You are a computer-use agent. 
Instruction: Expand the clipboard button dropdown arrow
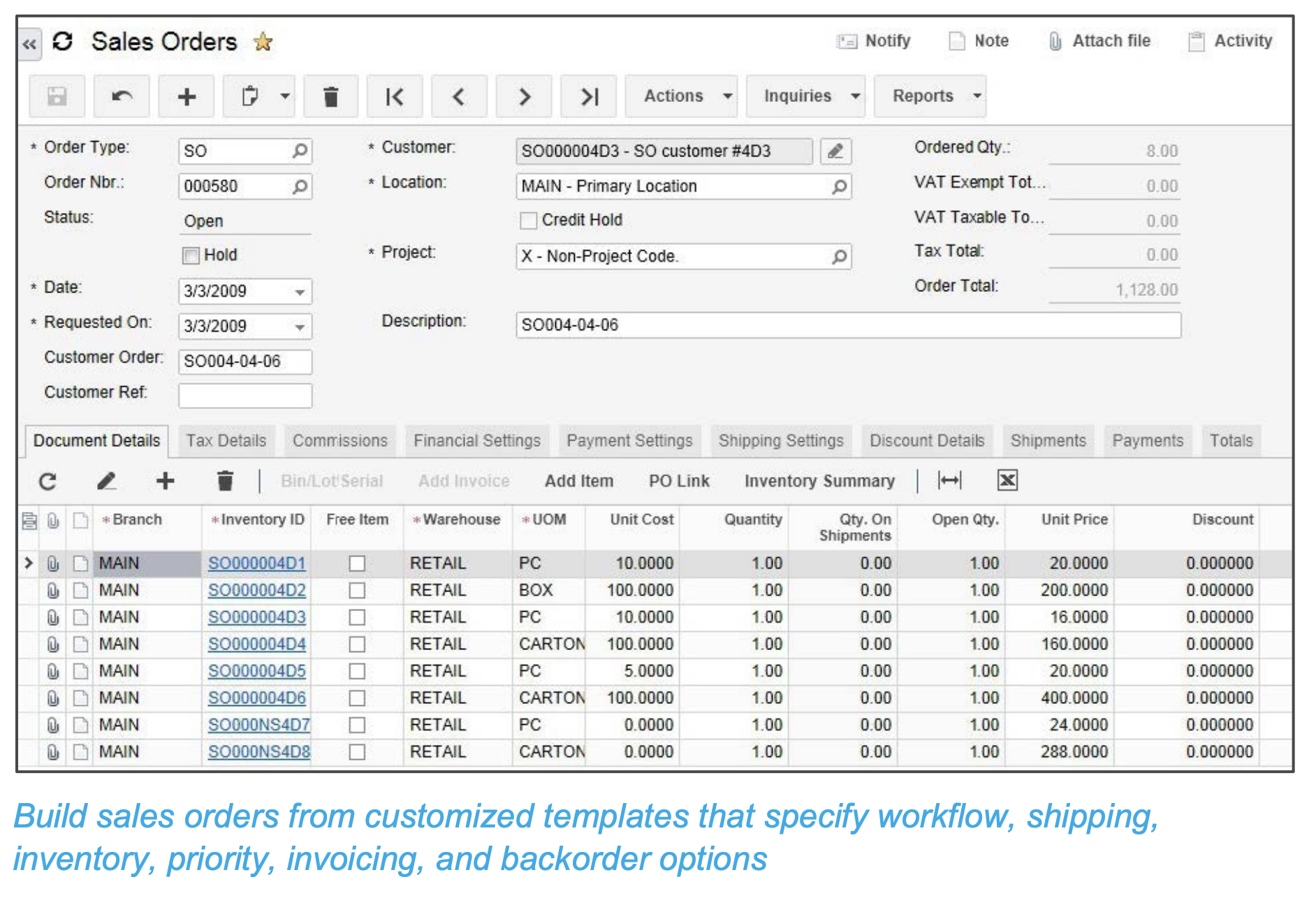click(285, 96)
